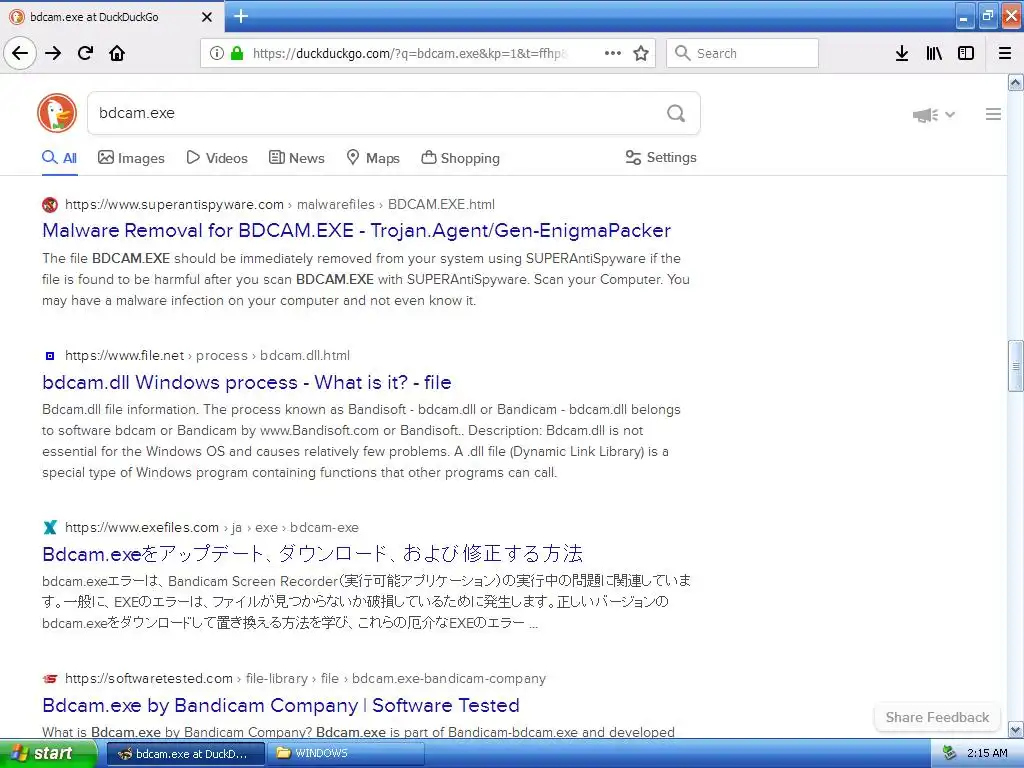Open Malware Removal for BDCAM.EXE result
Viewport: 1024px width, 768px height.
[x=357, y=231]
